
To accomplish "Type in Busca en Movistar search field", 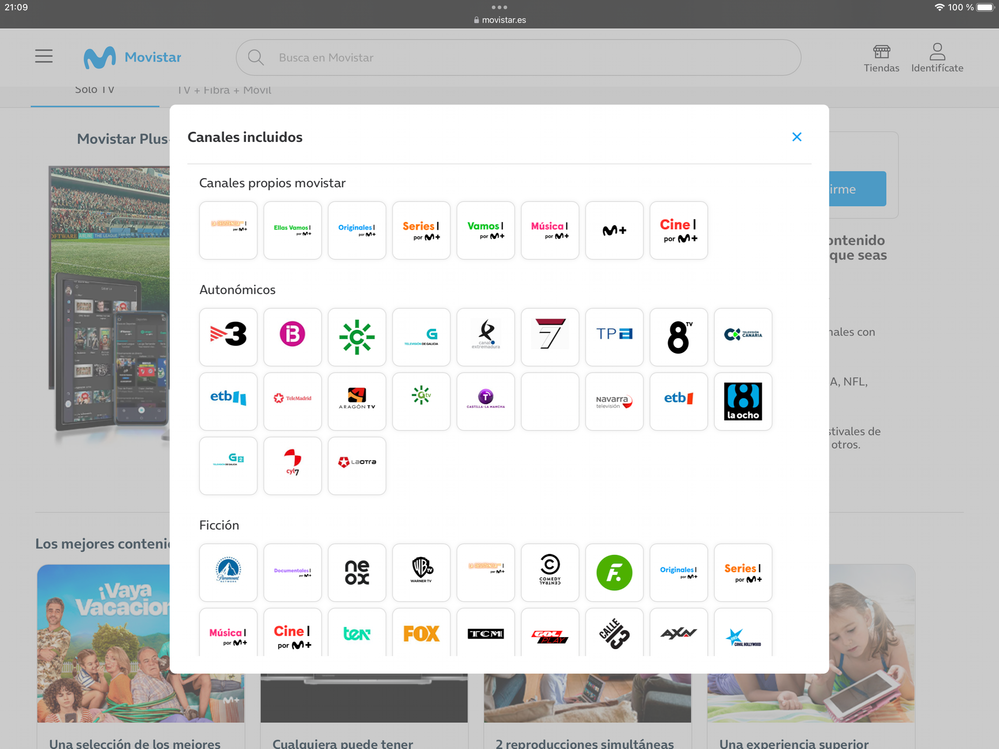I will tap(518, 58).
